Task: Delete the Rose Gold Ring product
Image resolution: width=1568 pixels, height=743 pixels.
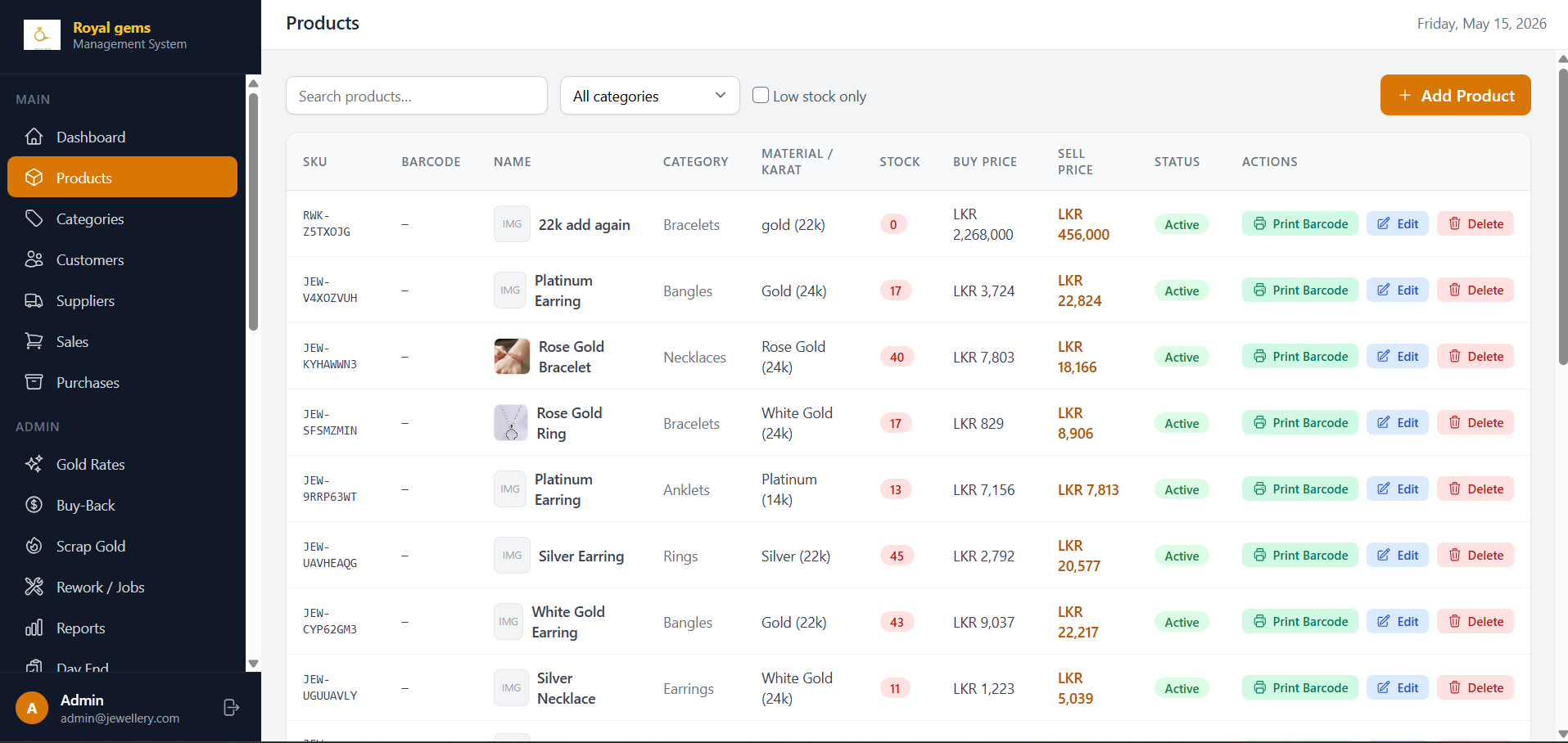Action: pos(1475,422)
